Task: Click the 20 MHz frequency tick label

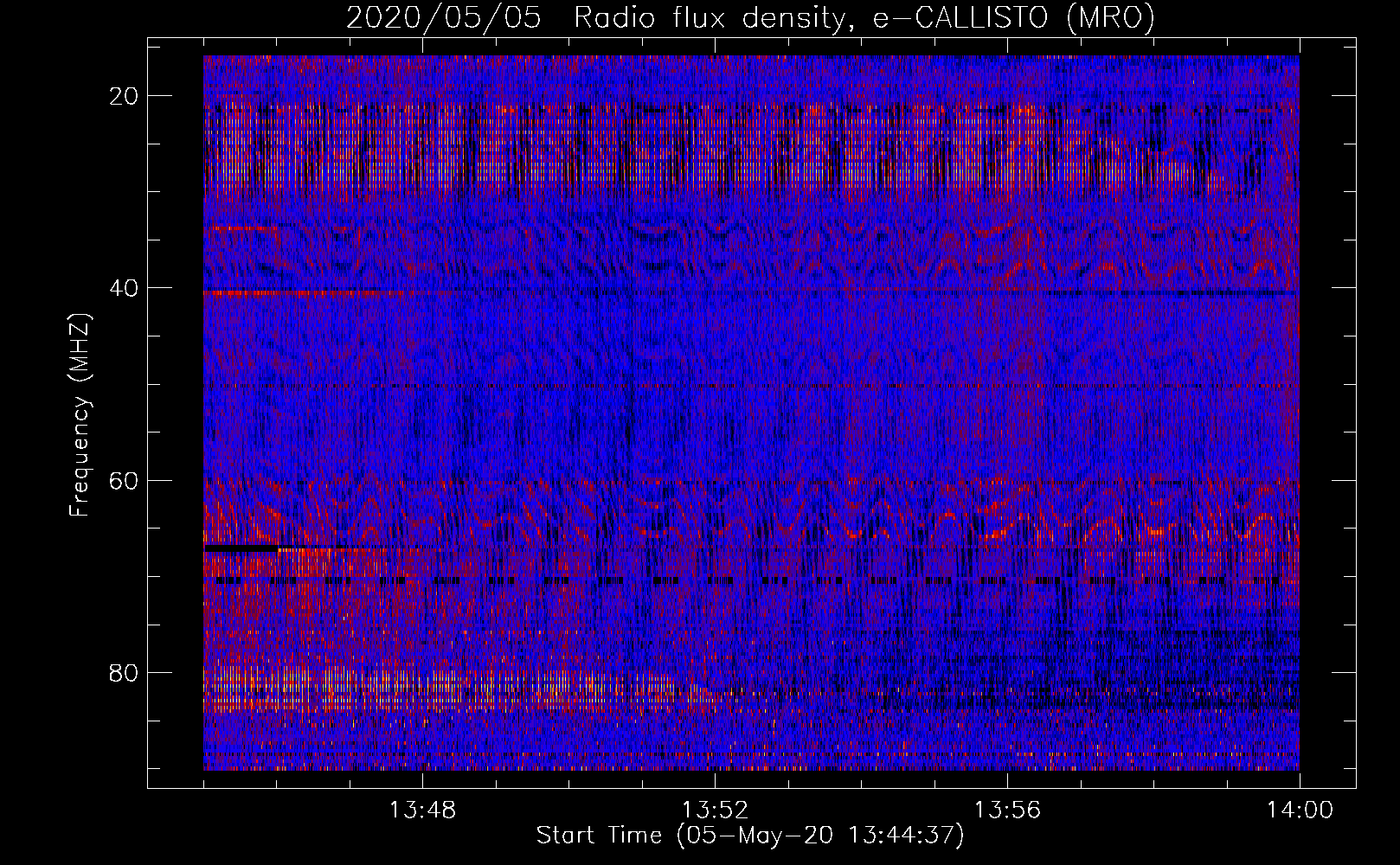Action: click(125, 96)
